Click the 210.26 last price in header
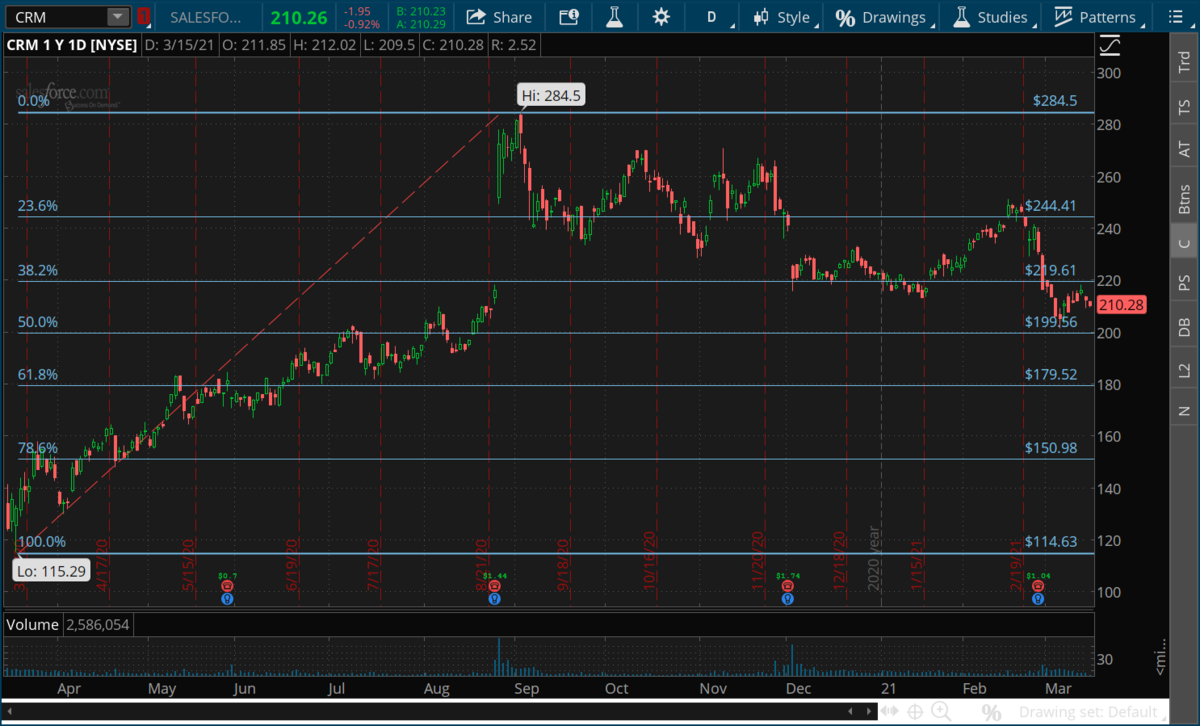This screenshot has width=1200, height=726. point(297,17)
